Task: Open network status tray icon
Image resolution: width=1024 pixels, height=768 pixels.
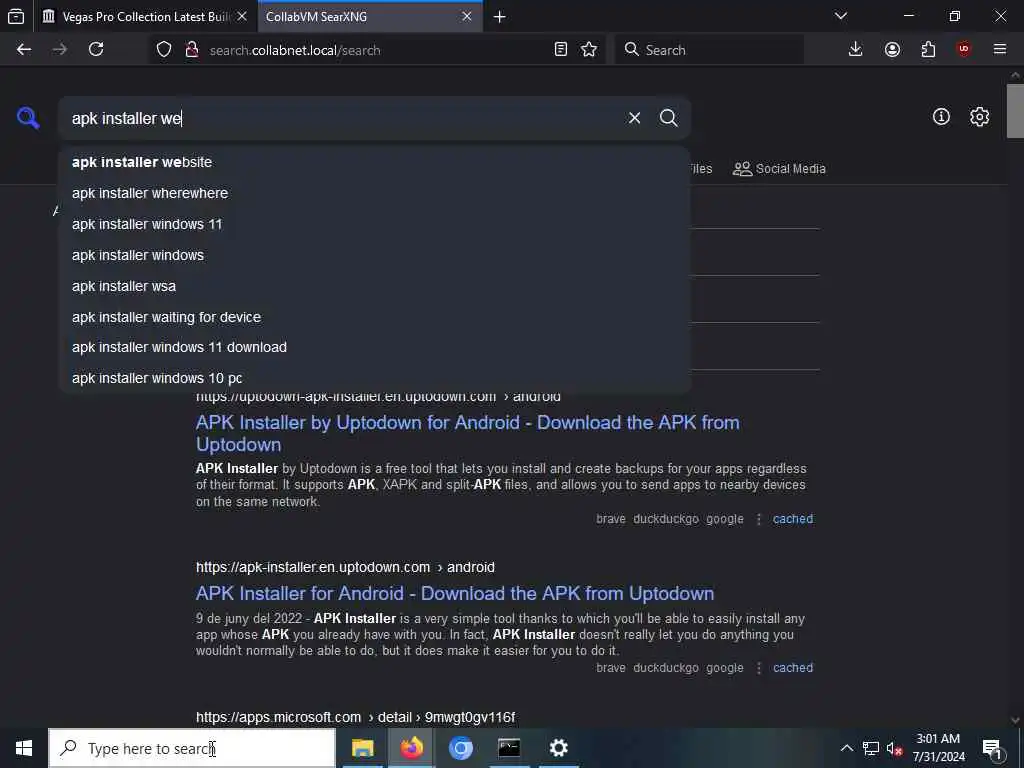Action: (x=871, y=748)
